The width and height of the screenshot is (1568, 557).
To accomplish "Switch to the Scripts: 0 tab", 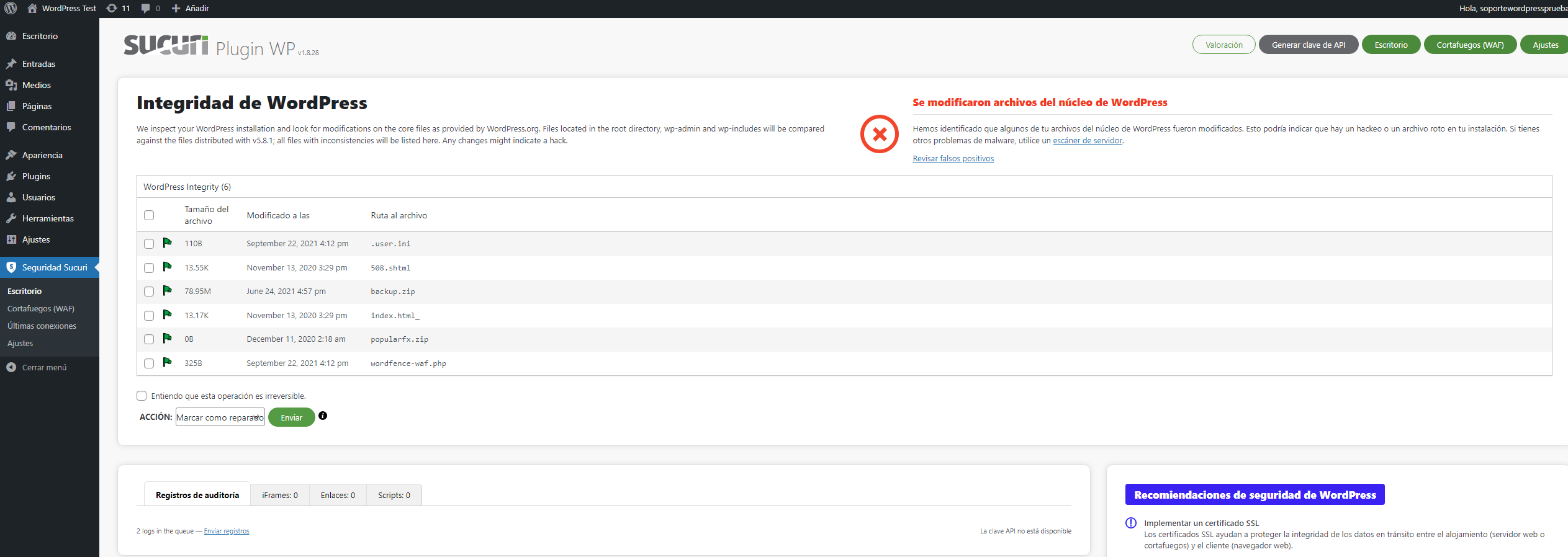I will (394, 495).
